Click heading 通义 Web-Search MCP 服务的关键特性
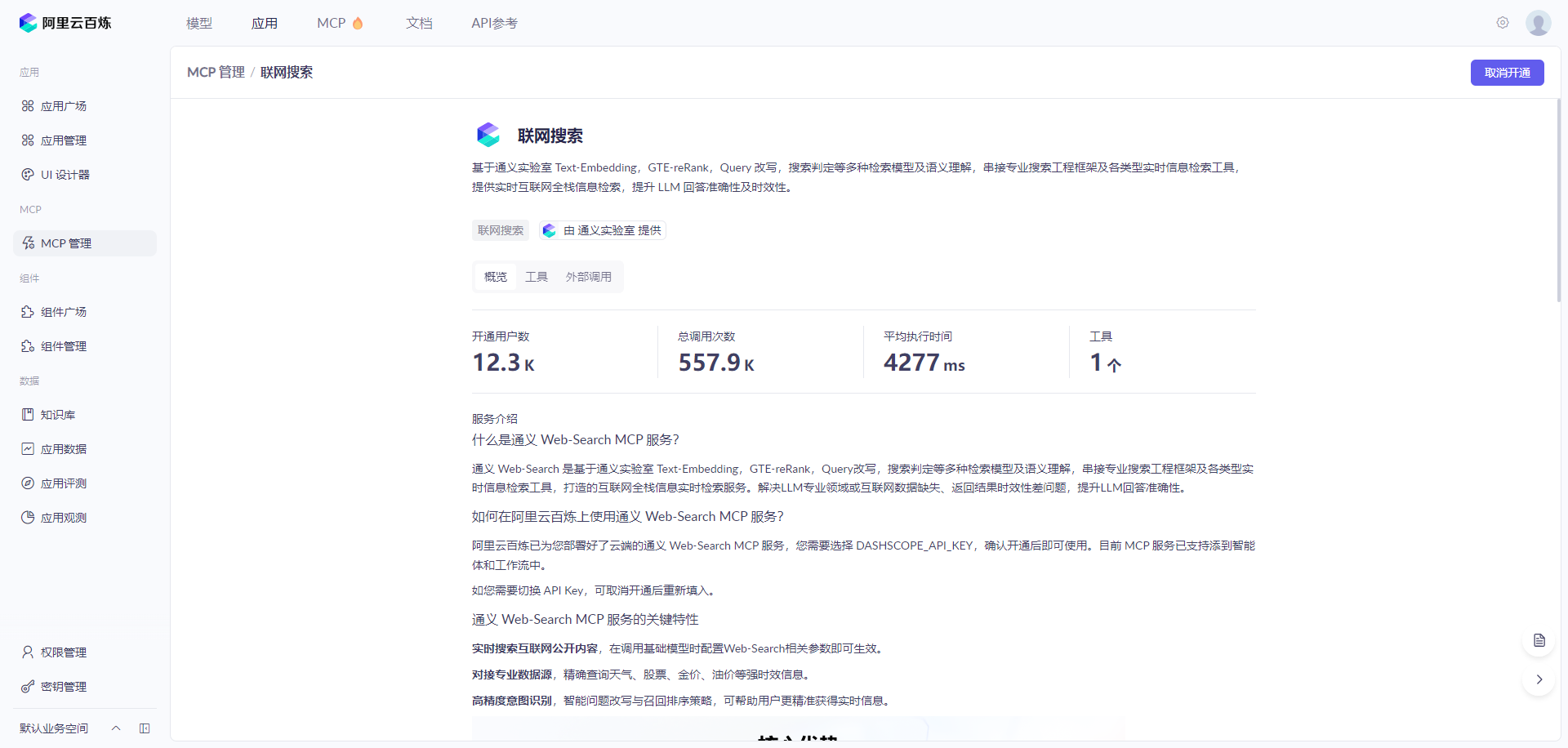 pos(586,620)
